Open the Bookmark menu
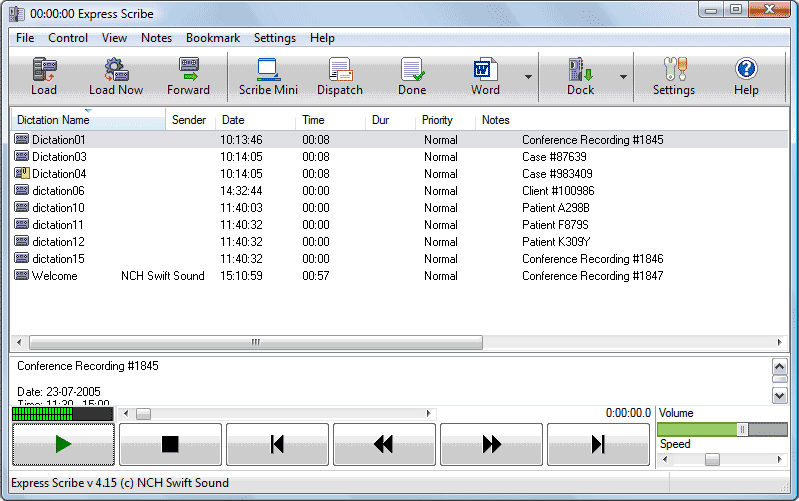 pyautogui.click(x=212, y=38)
